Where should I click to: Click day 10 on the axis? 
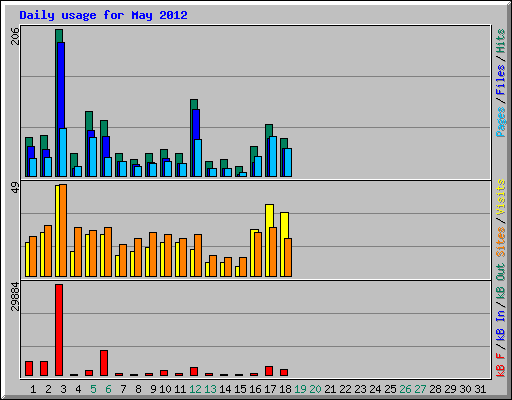165,389
